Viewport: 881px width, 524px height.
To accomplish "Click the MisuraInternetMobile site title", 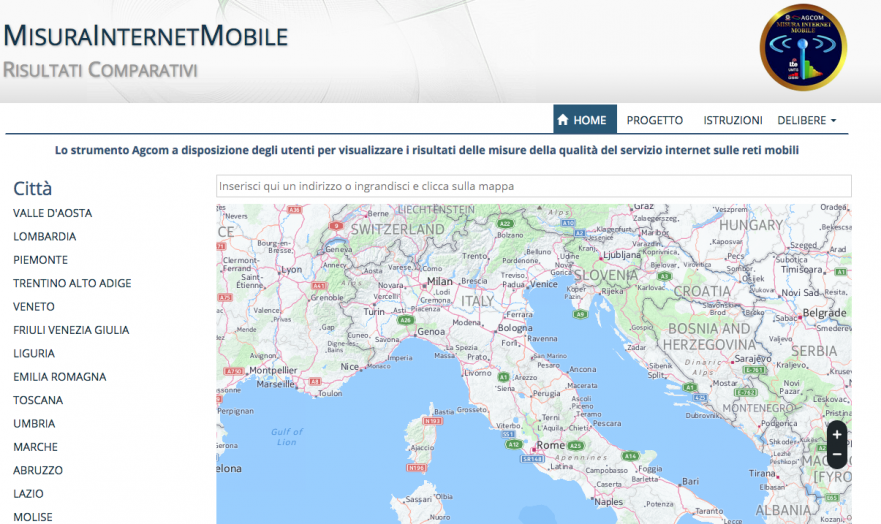I will (146, 35).
